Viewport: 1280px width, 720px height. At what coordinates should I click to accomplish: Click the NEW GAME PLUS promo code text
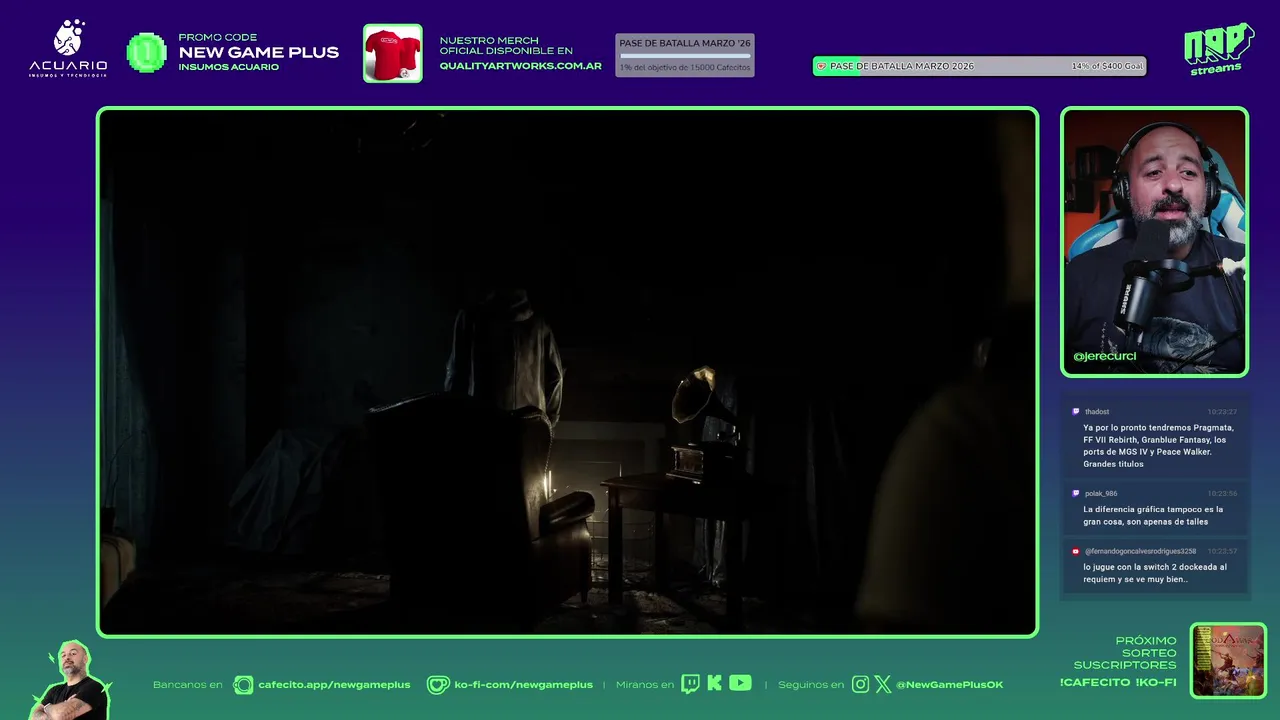[258, 52]
